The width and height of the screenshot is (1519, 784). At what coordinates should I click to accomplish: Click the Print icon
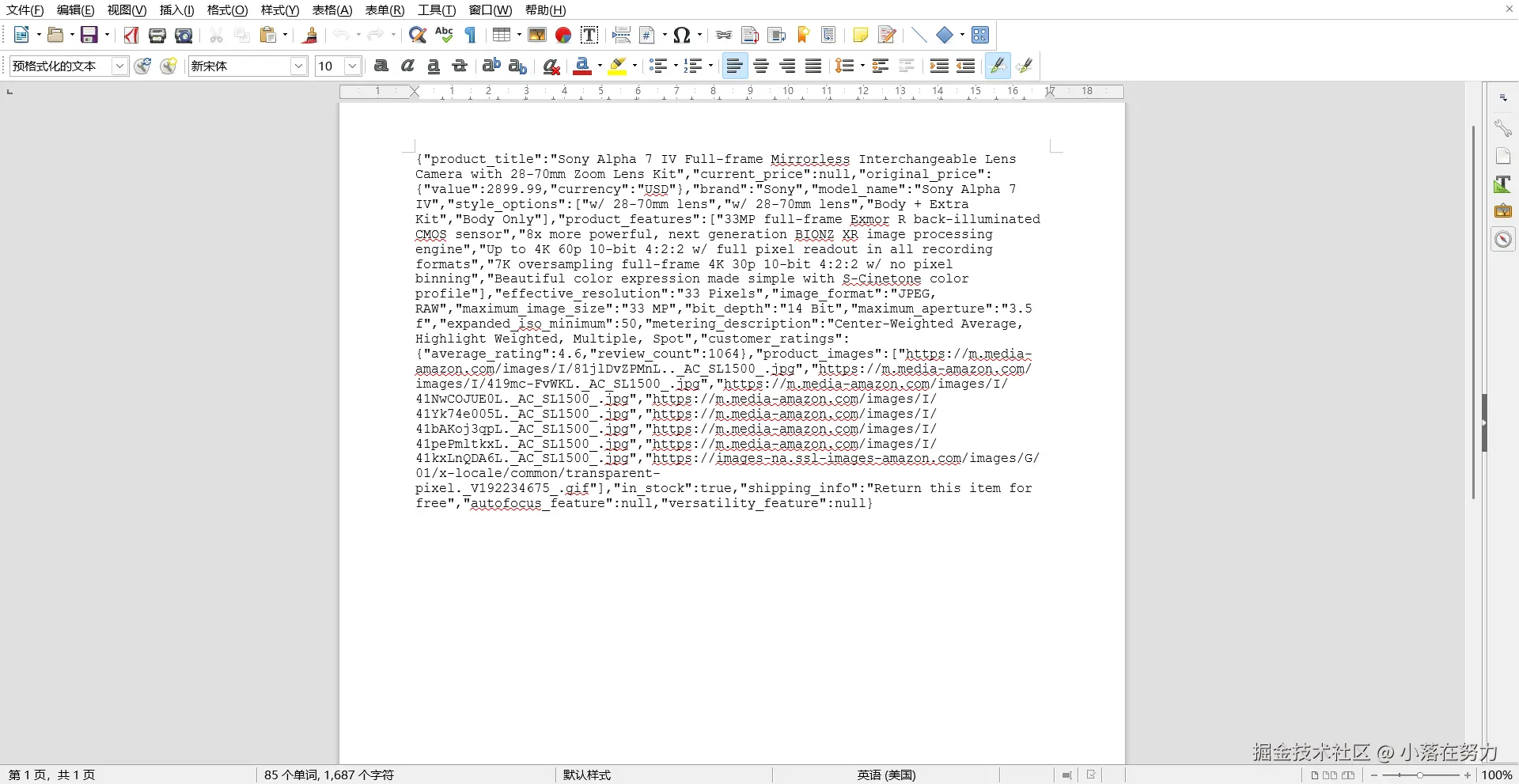[157, 35]
